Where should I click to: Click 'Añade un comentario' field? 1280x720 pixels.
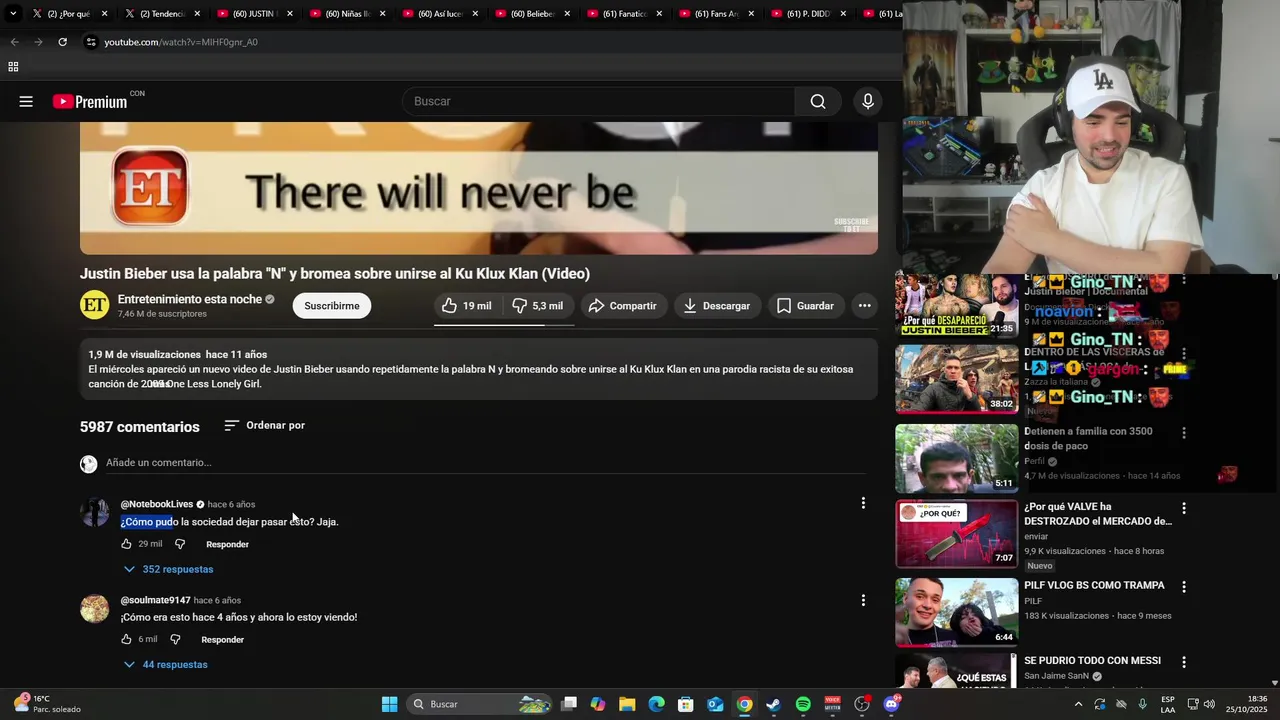pos(485,462)
